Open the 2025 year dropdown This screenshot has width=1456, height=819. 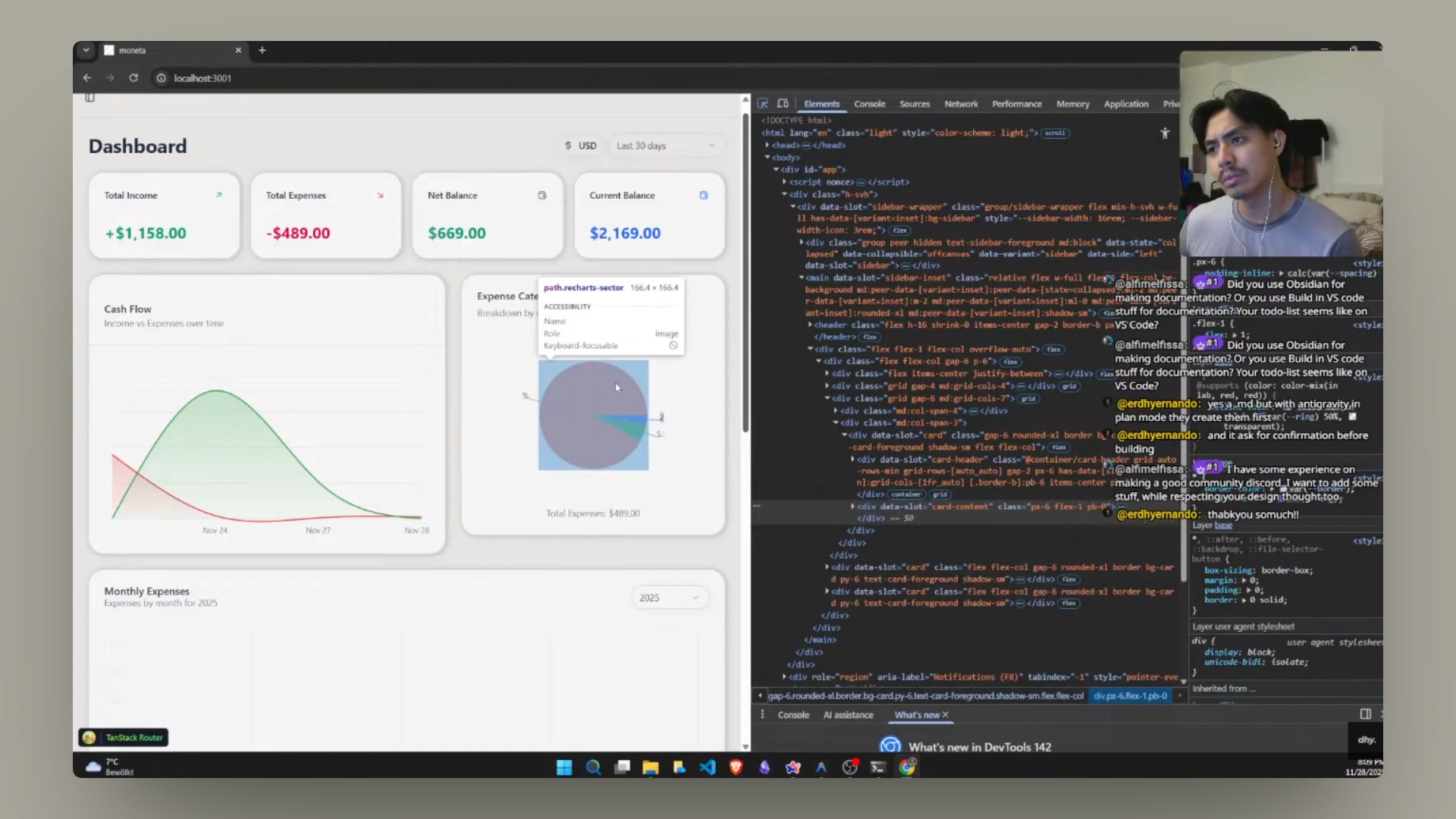670,598
